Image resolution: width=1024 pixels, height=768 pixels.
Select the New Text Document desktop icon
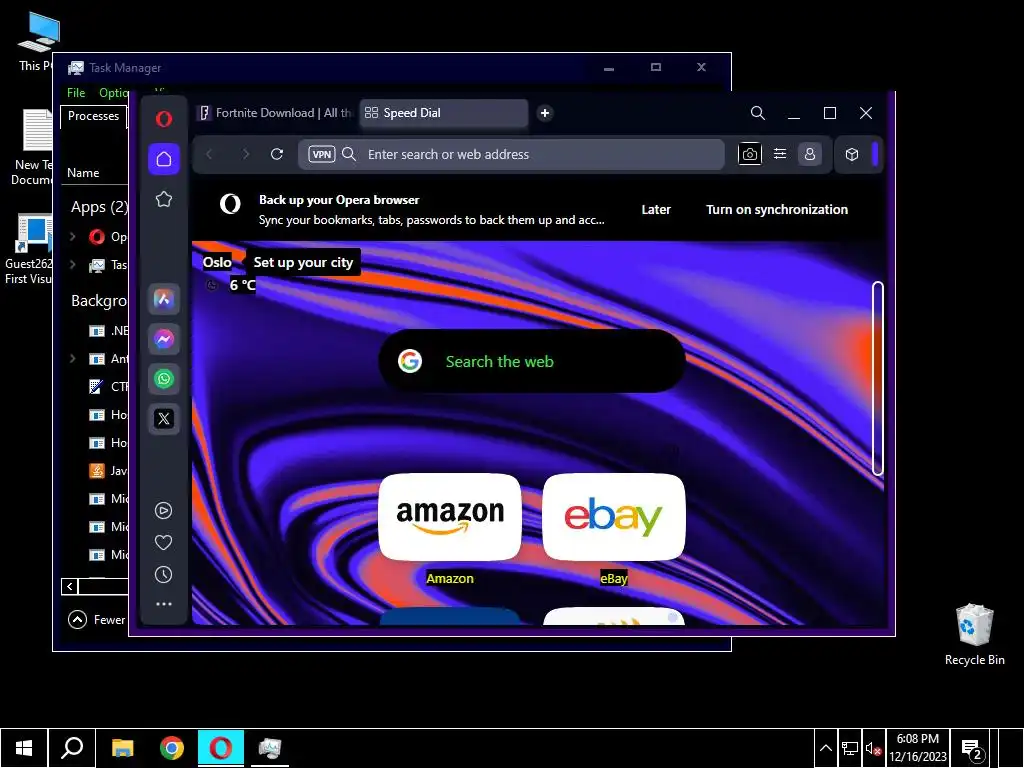pyautogui.click(x=33, y=147)
